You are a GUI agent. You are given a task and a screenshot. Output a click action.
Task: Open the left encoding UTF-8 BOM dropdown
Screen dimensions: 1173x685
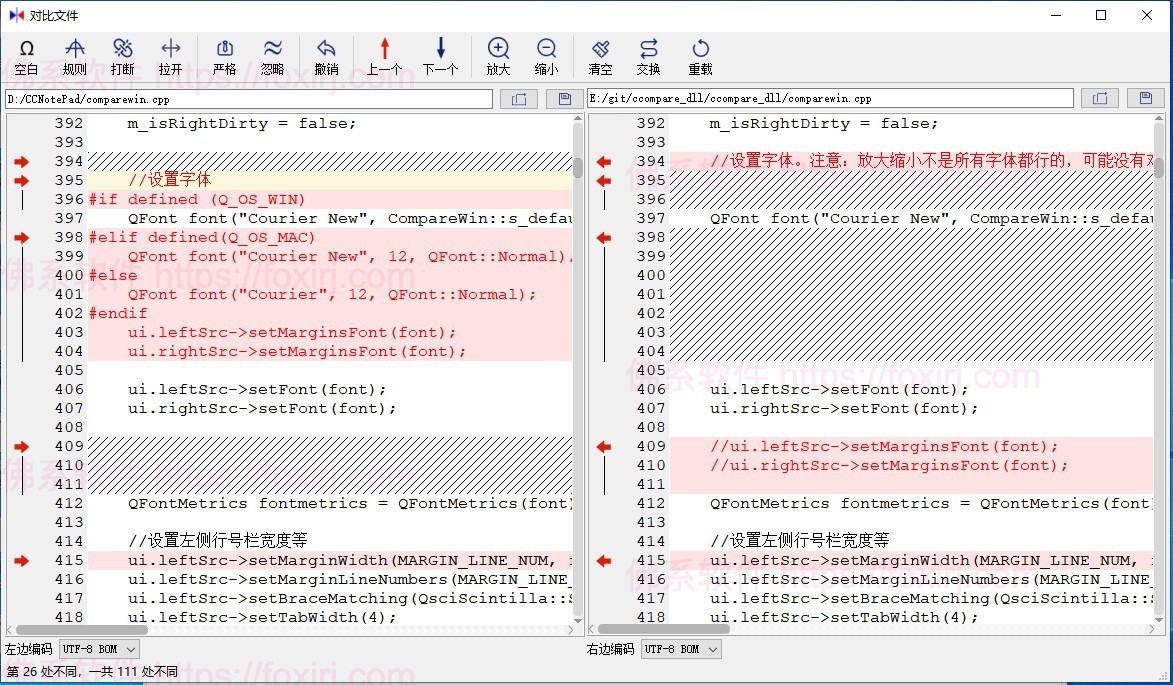(x=97, y=648)
